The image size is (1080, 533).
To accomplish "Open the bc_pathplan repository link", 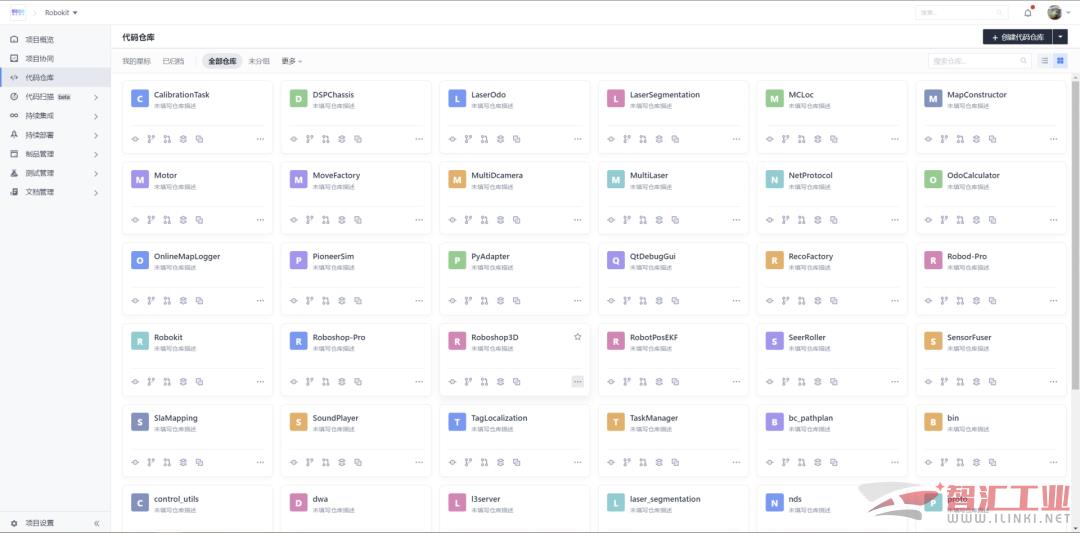I will [812, 418].
